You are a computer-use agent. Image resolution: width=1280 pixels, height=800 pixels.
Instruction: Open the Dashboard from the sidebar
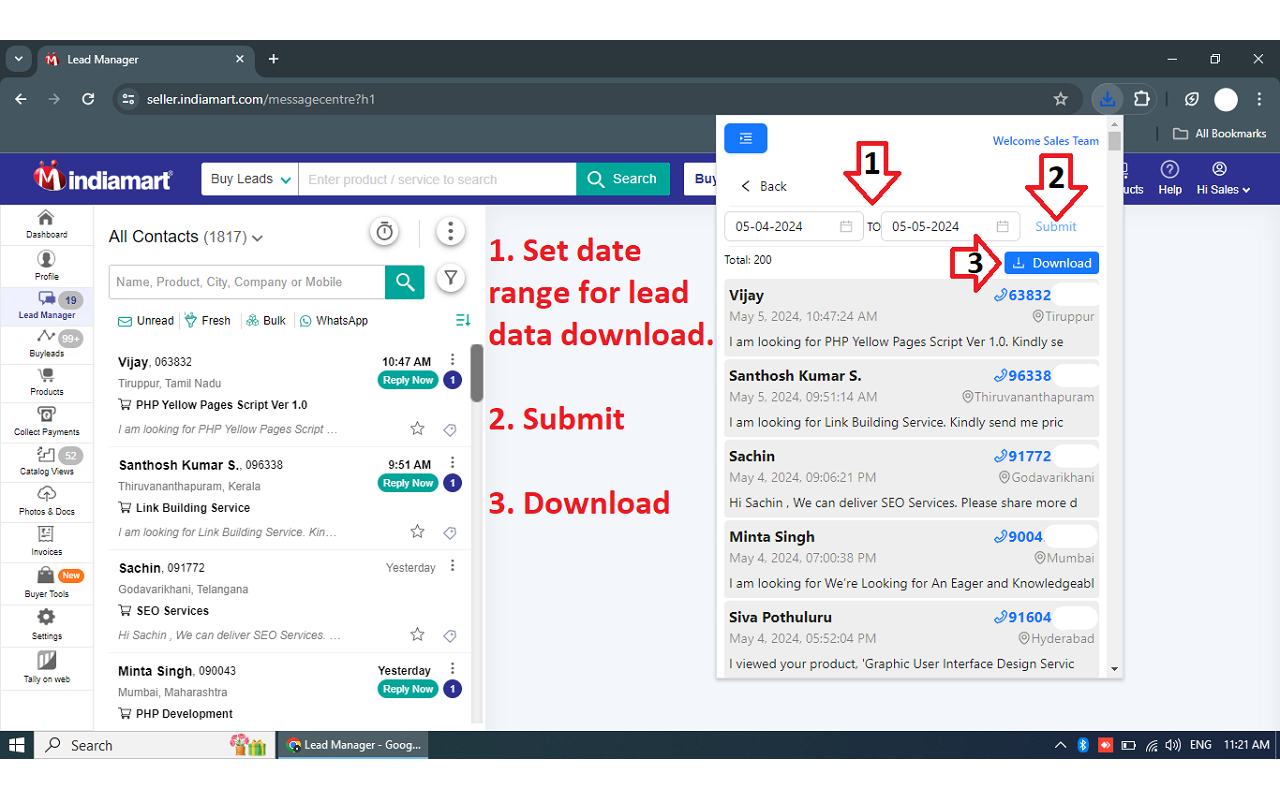coord(46,224)
